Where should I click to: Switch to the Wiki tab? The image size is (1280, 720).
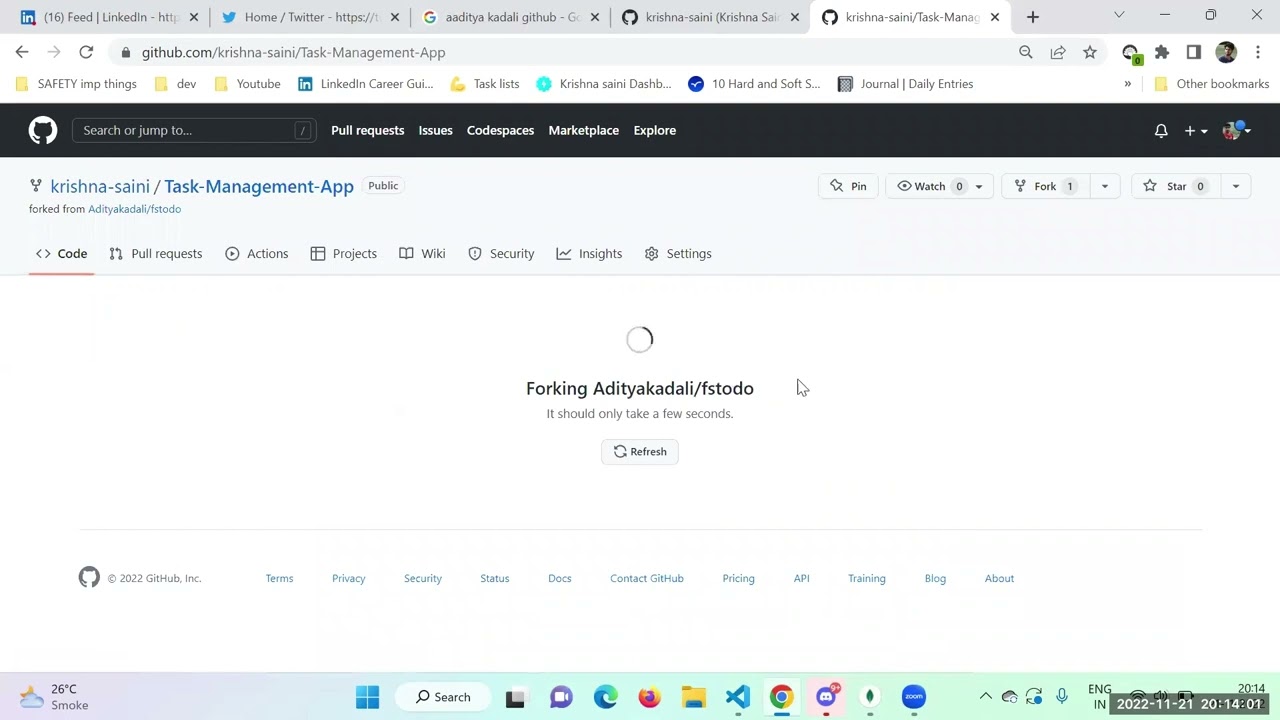pos(422,254)
